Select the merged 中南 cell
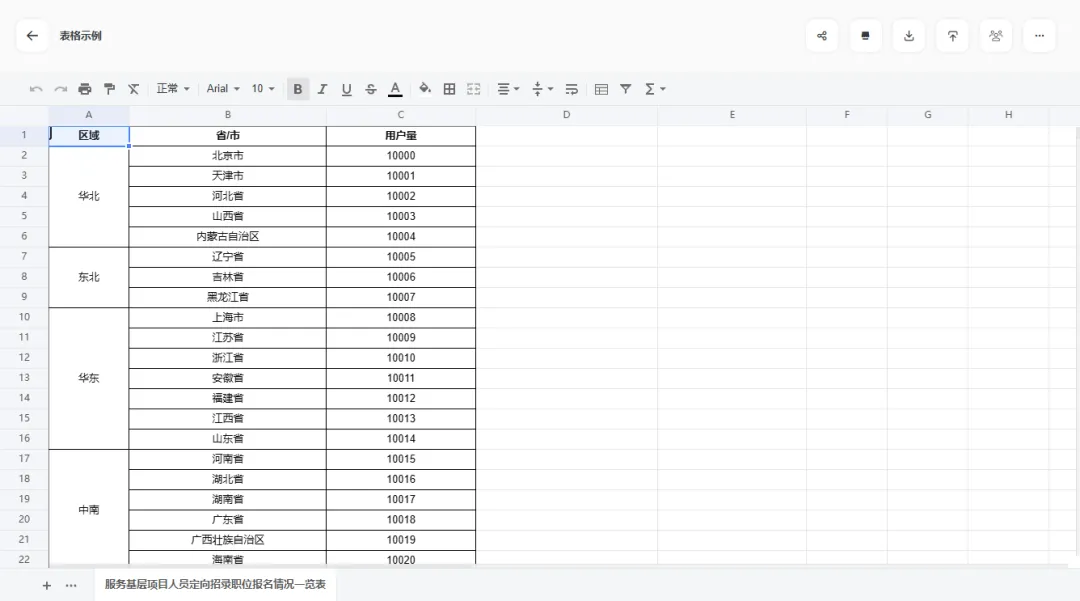The image size is (1080, 601). click(89, 509)
